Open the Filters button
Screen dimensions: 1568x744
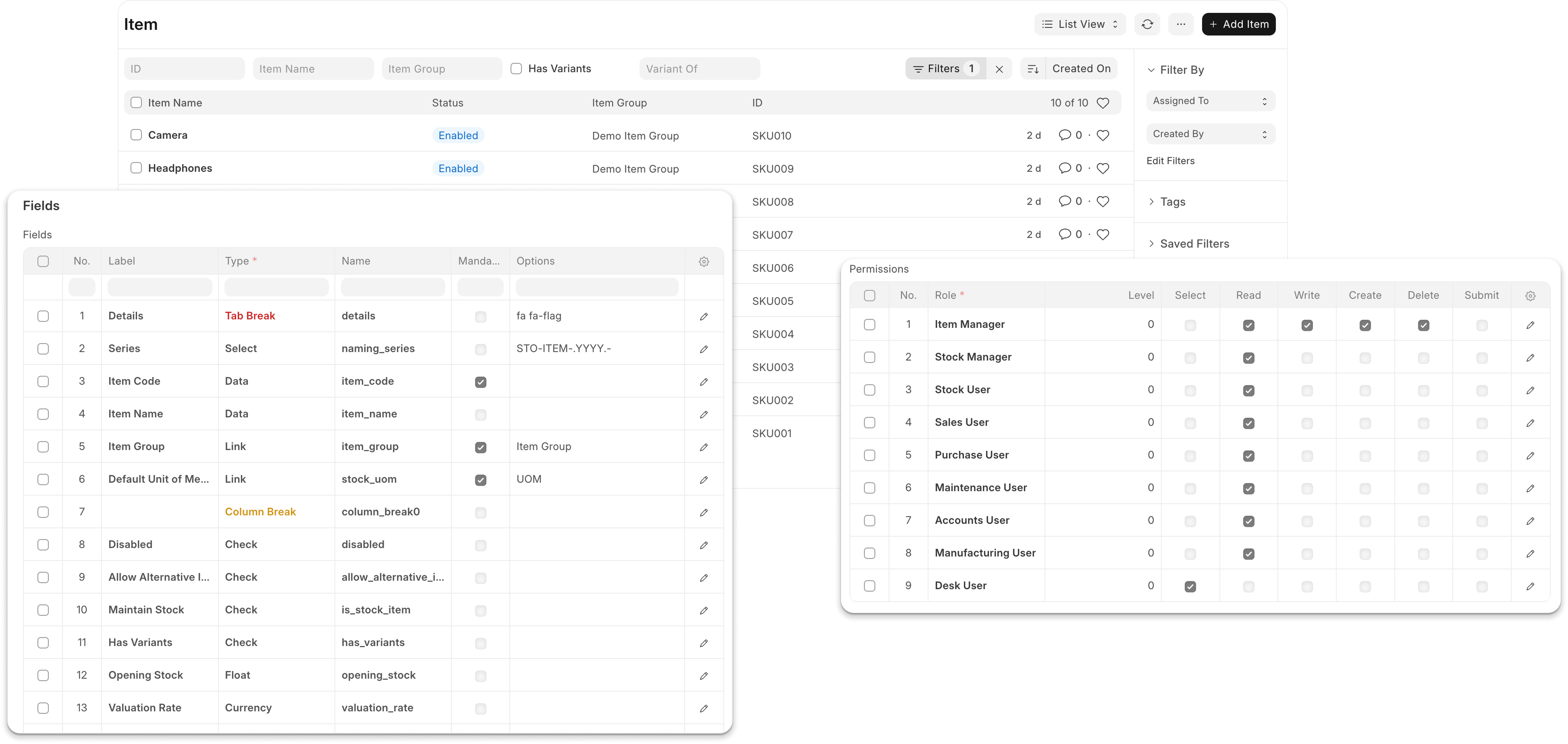[945, 69]
